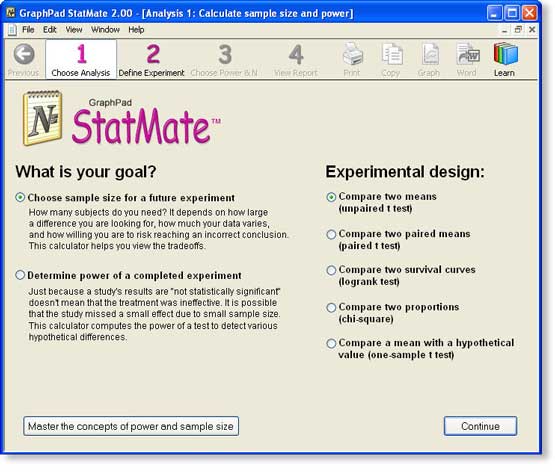Select step 1 Choose Analysis tab
The image size is (555, 472).
click(x=81, y=59)
